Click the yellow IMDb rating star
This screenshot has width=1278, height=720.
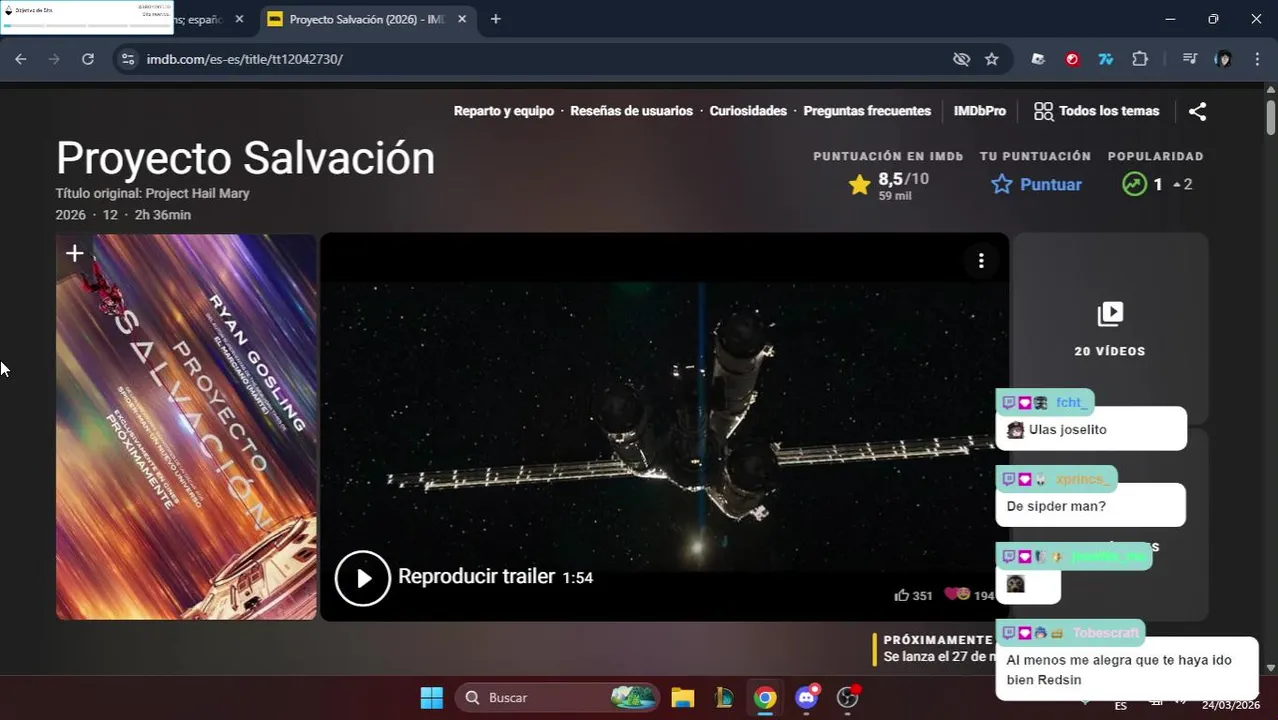[x=859, y=184]
